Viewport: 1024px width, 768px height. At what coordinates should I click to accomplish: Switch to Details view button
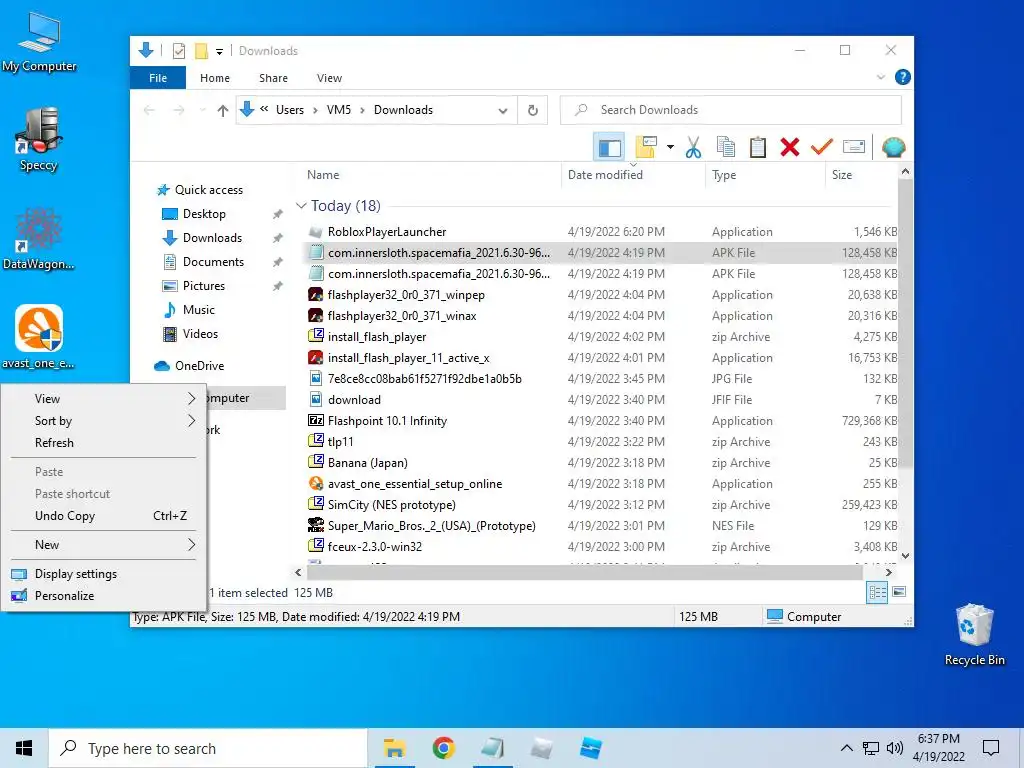(877, 592)
